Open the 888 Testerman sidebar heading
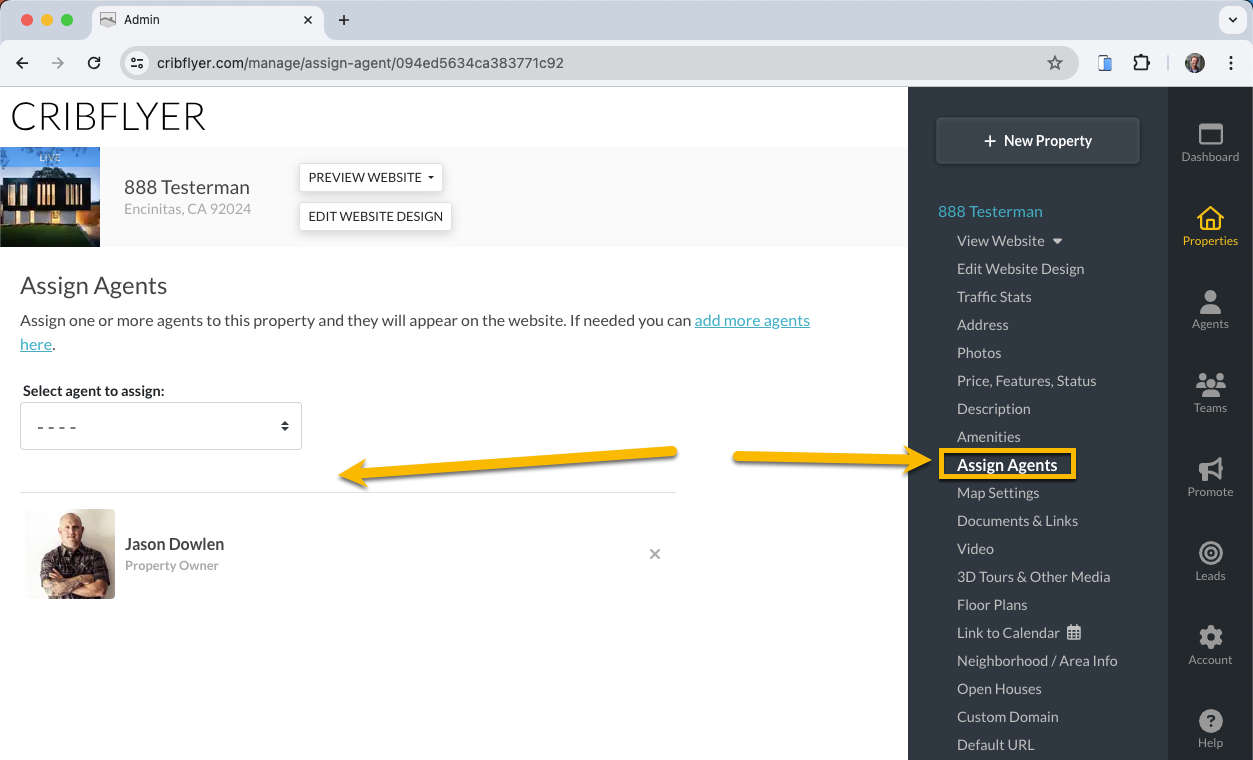 (x=990, y=211)
